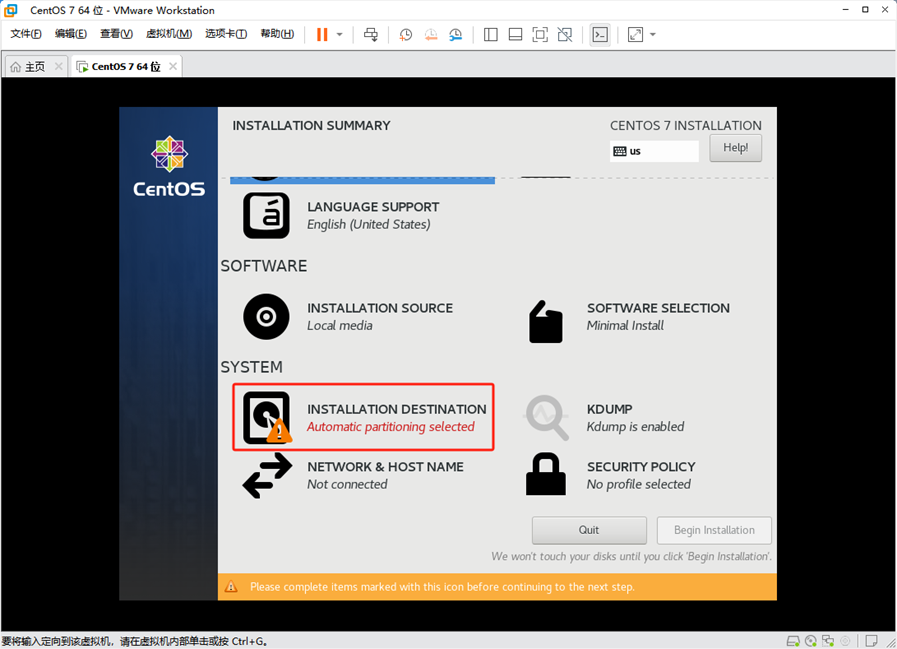Click the greyed-out sound device status icon
The width and height of the screenshot is (897, 649).
(845, 641)
